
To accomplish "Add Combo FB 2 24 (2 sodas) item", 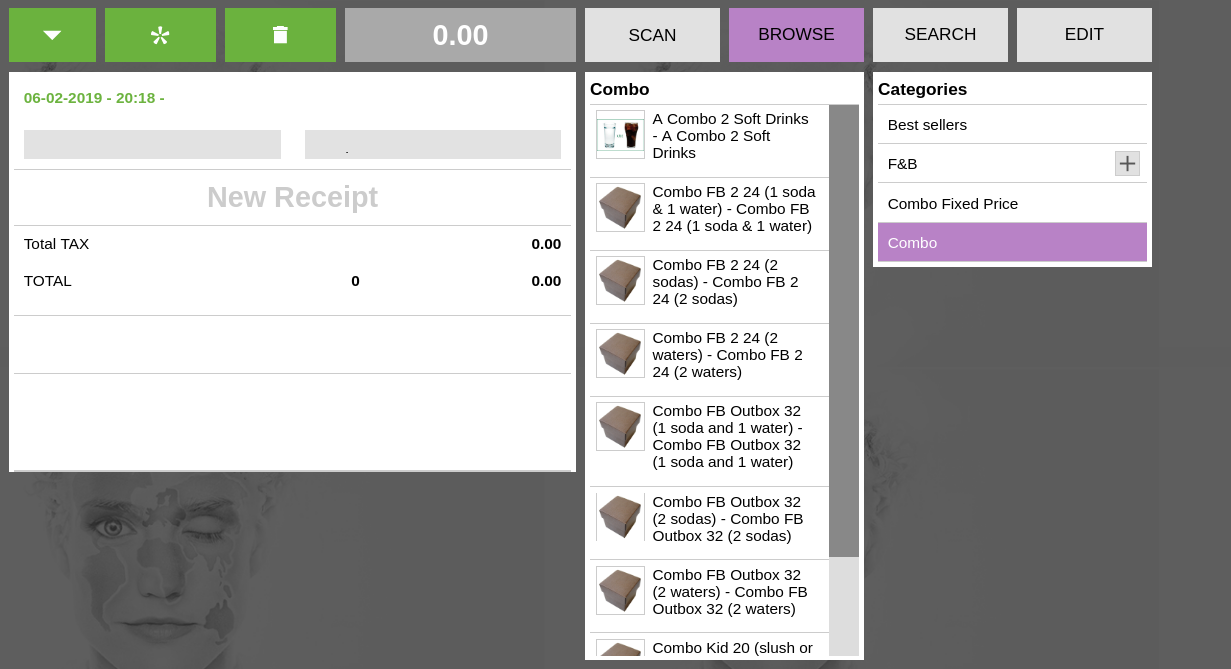I will [709, 287].
